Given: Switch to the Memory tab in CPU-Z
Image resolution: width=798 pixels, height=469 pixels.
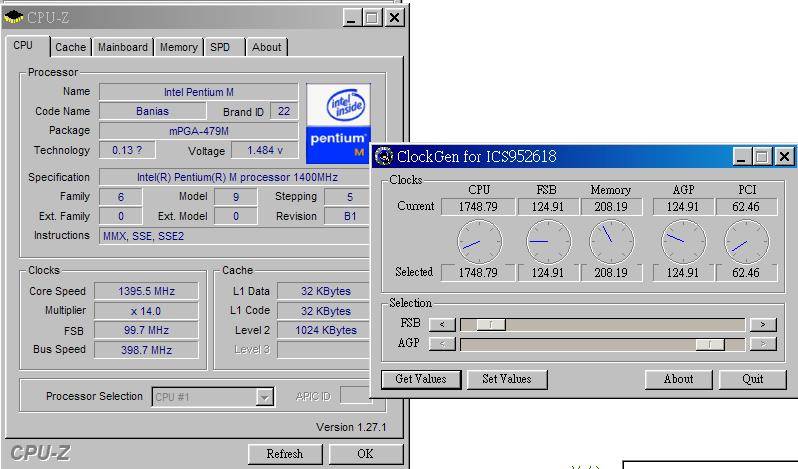Looking at the screenshot, I should 179,47.
